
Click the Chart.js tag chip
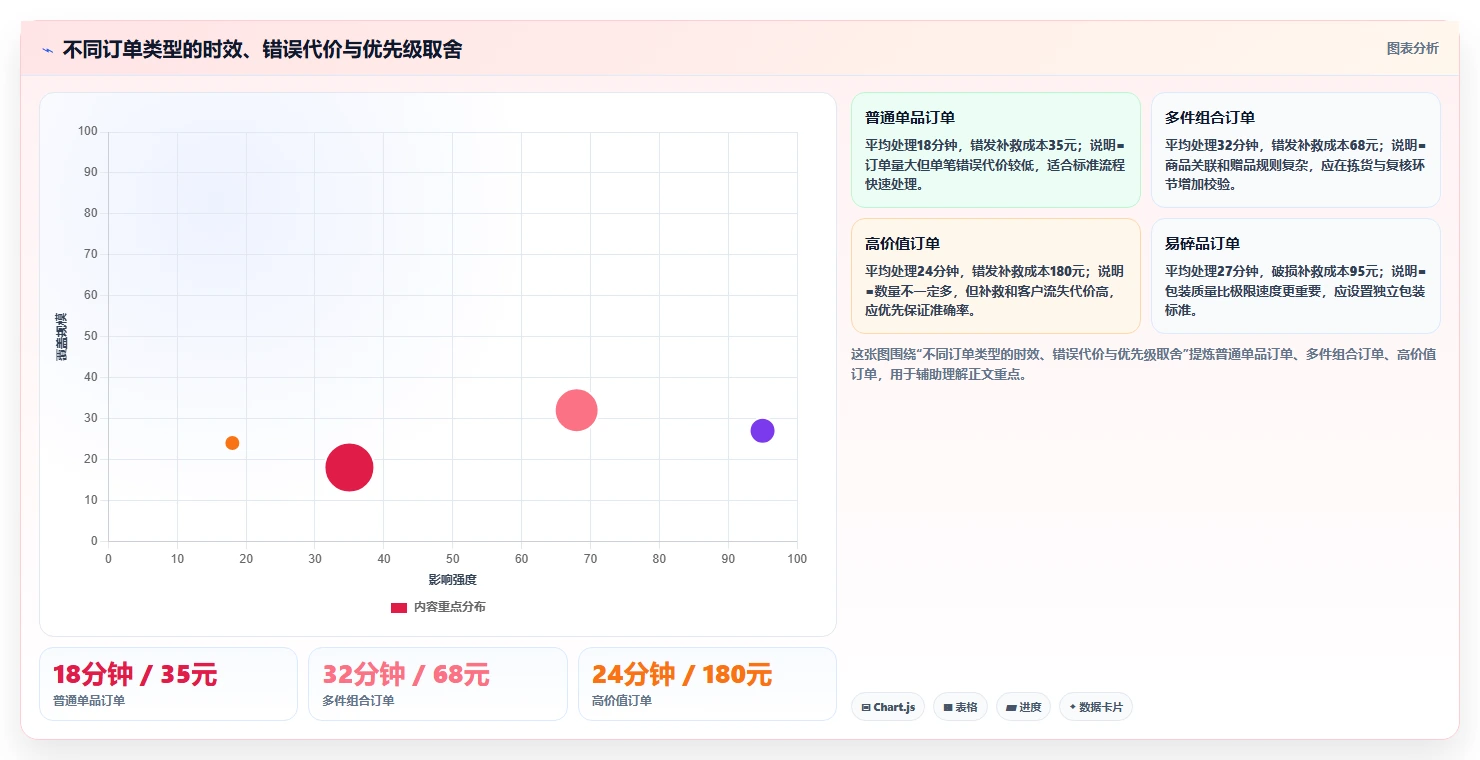[x=888, y=707]
